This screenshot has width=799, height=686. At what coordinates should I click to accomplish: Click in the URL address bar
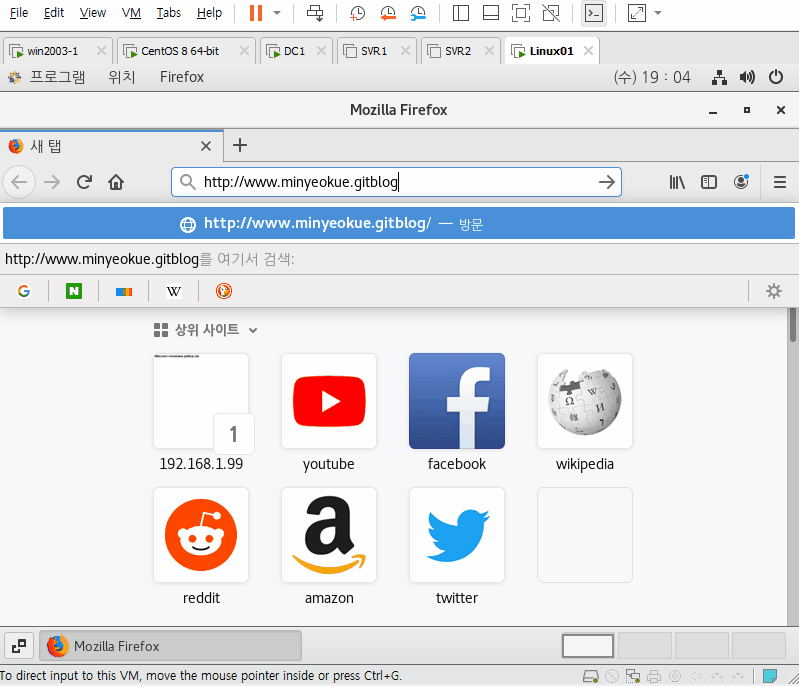click(396, 182)
